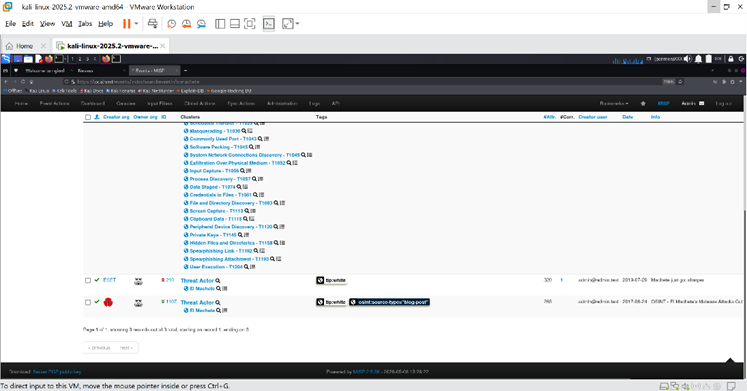Open the VMware VM menu
This screenshot has width=747, height=391.
[x=67, y=23]
